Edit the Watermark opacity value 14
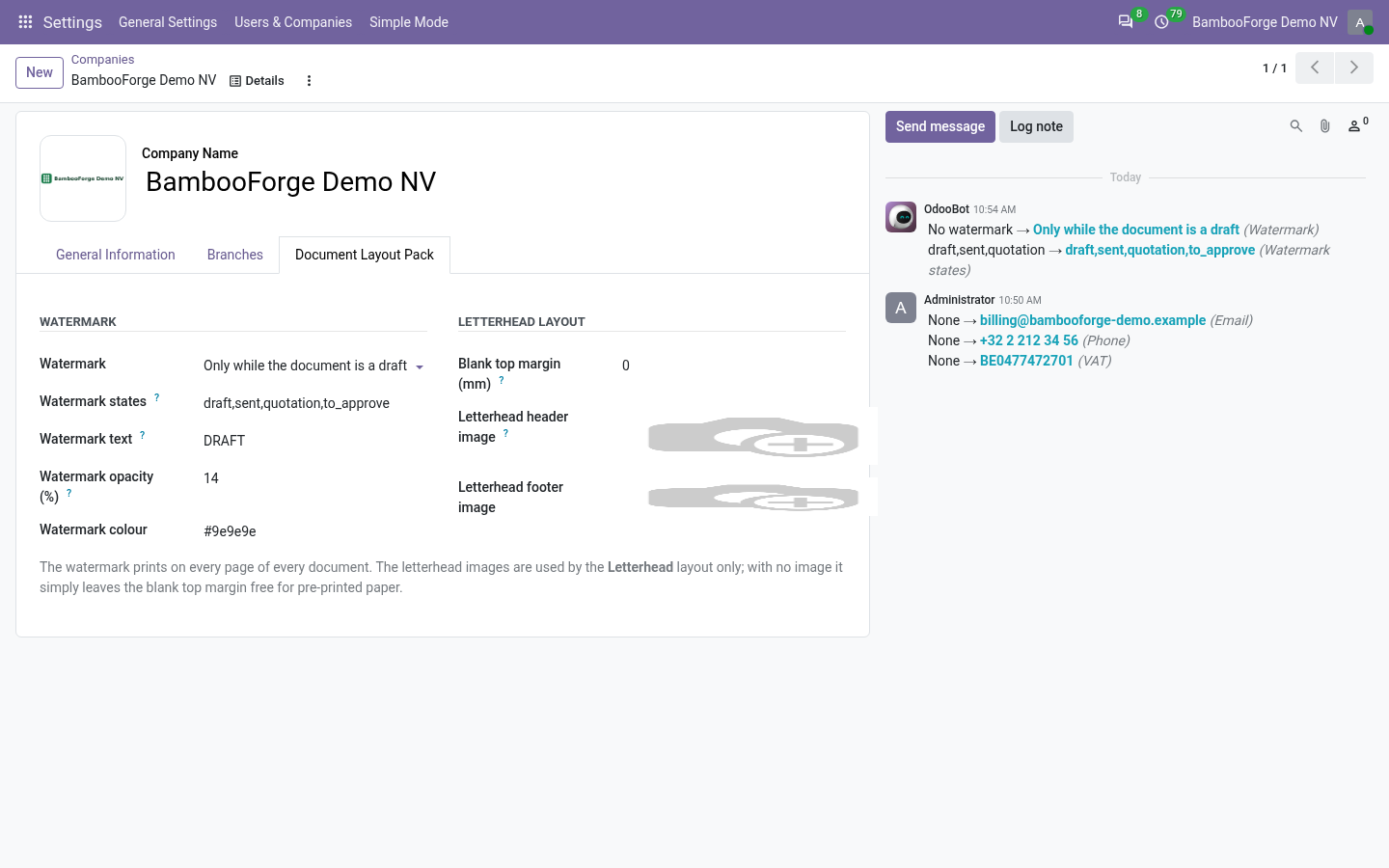 tap(314, 478)
